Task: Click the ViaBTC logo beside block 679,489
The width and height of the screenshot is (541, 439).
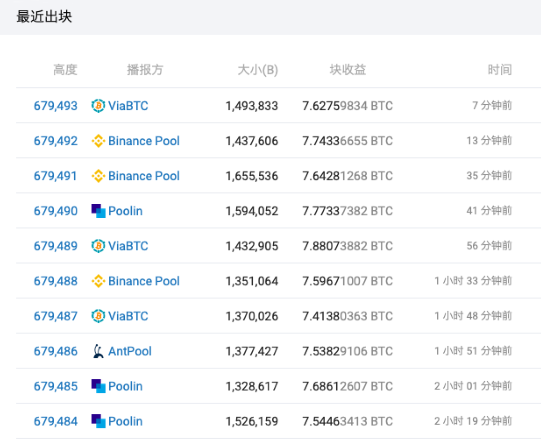Action: click(98, 246)
